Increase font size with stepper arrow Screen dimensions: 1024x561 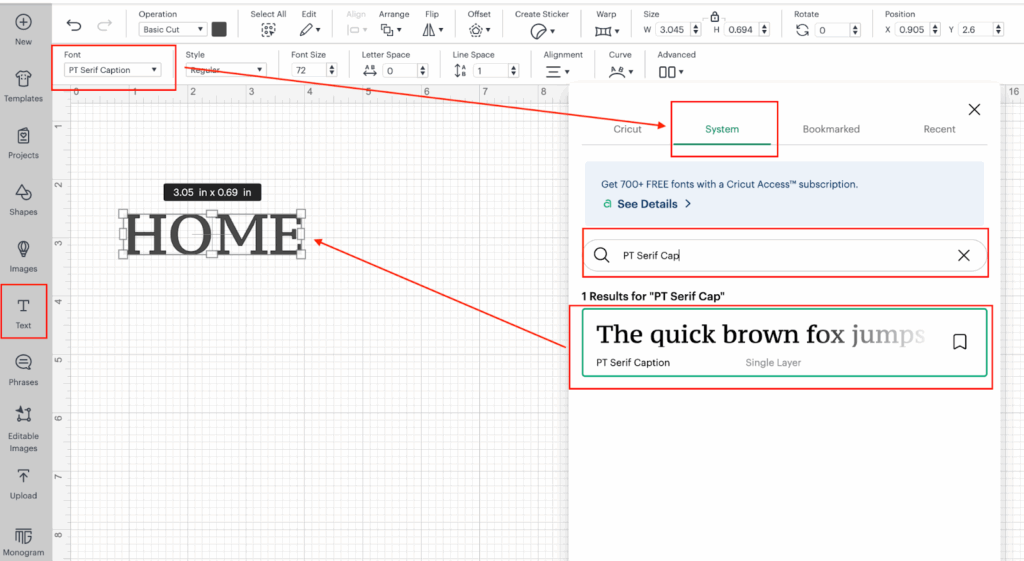[x=332, y=67]
